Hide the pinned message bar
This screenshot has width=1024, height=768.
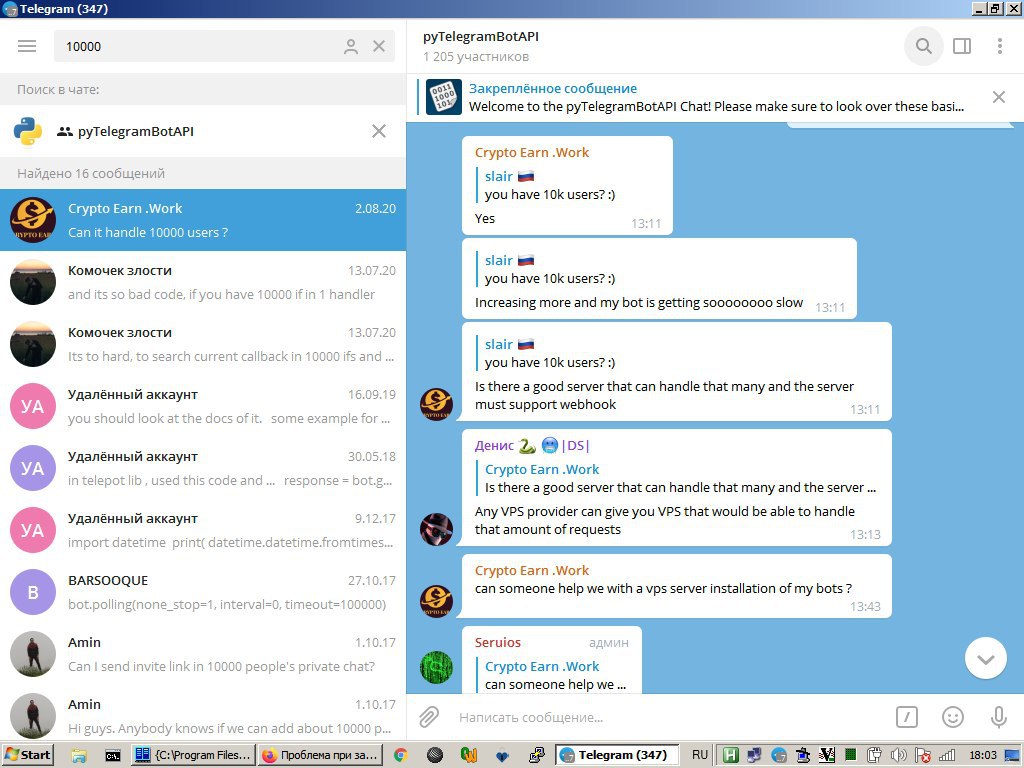(x=999, y=97)
